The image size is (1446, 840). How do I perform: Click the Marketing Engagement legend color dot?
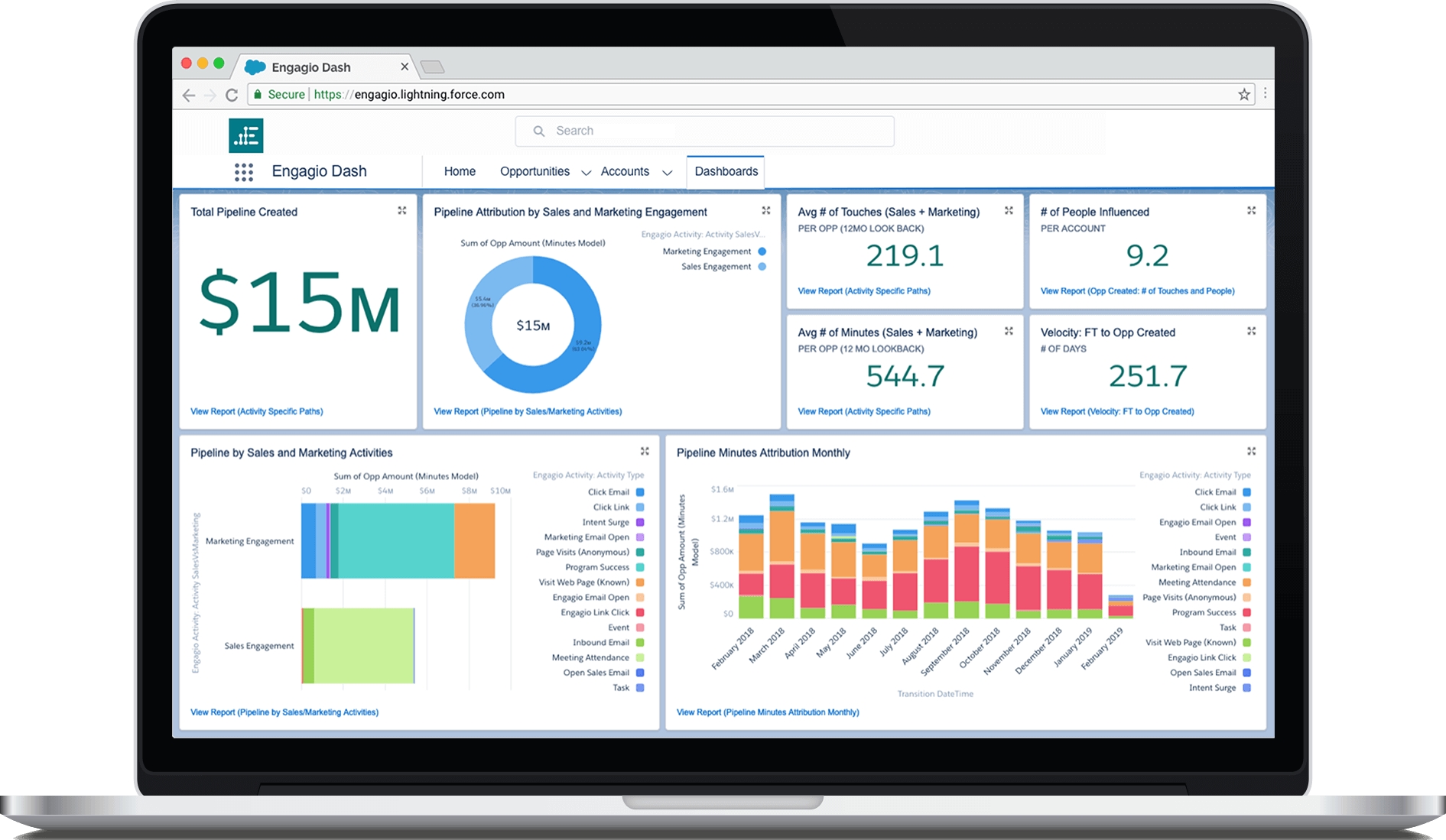tap(762, 251)
